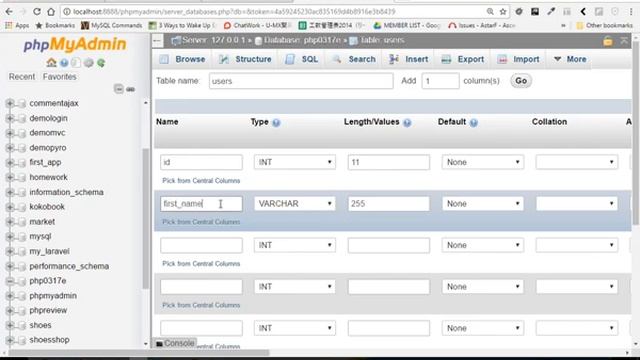
Task: Open Default dropdown for first_name row
Action: click(x=483, y=204)
